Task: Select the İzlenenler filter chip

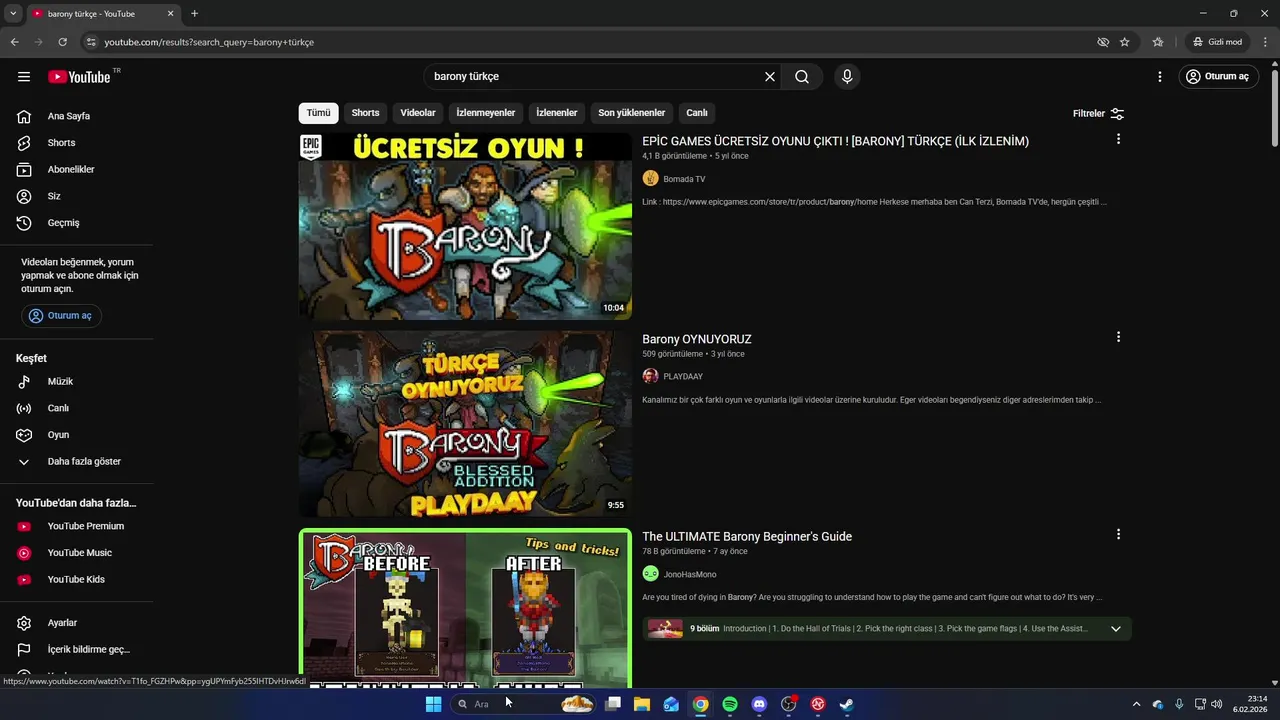Action: coord(557,113)
